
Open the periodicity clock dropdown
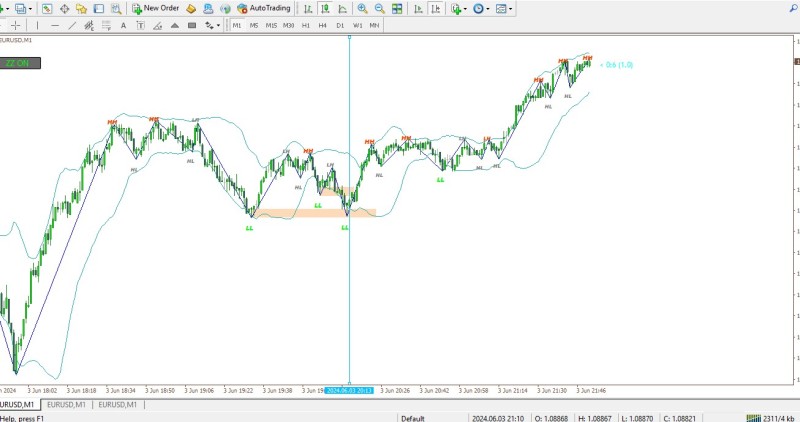[x=481, y=8]
